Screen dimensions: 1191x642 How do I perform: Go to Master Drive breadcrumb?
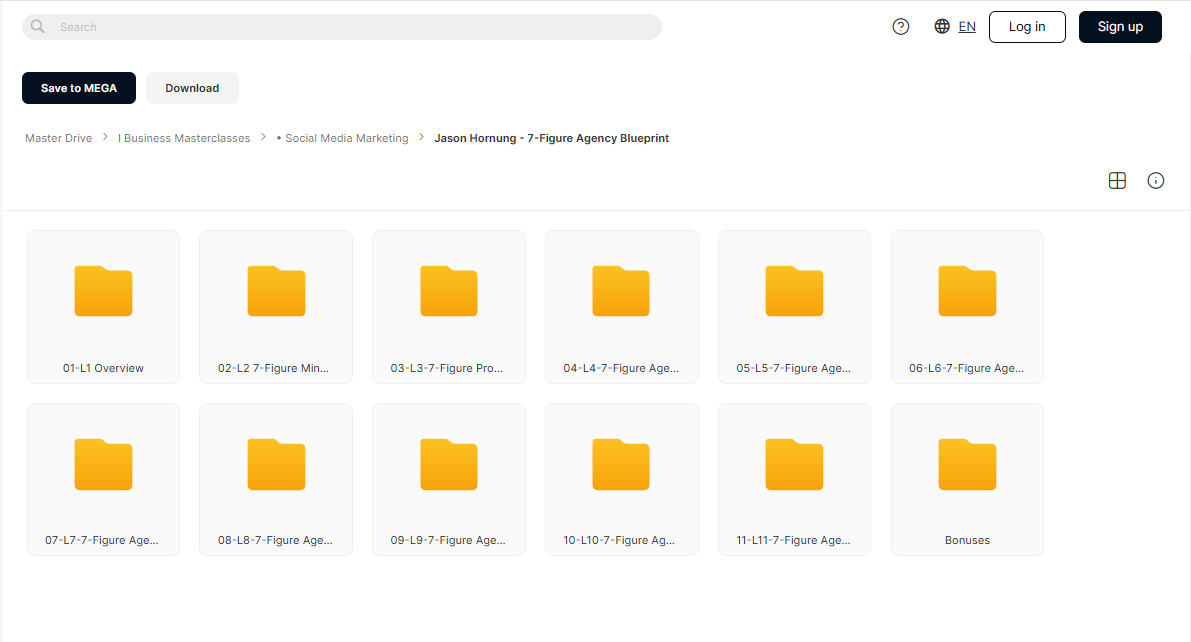coord(58,138)
